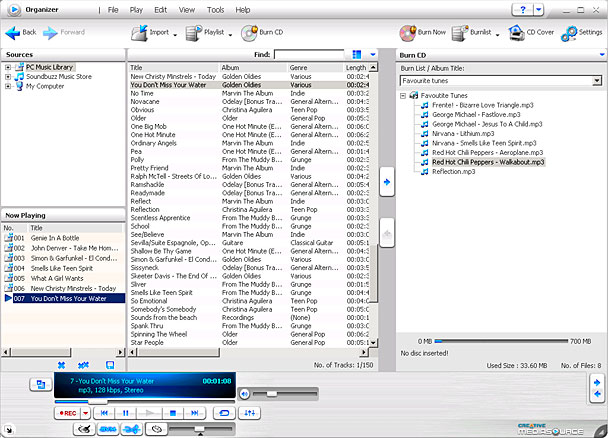Screen dimensions: 608x438
Task: Toggle the time scaling button
Action: click(x=156, y=429)
